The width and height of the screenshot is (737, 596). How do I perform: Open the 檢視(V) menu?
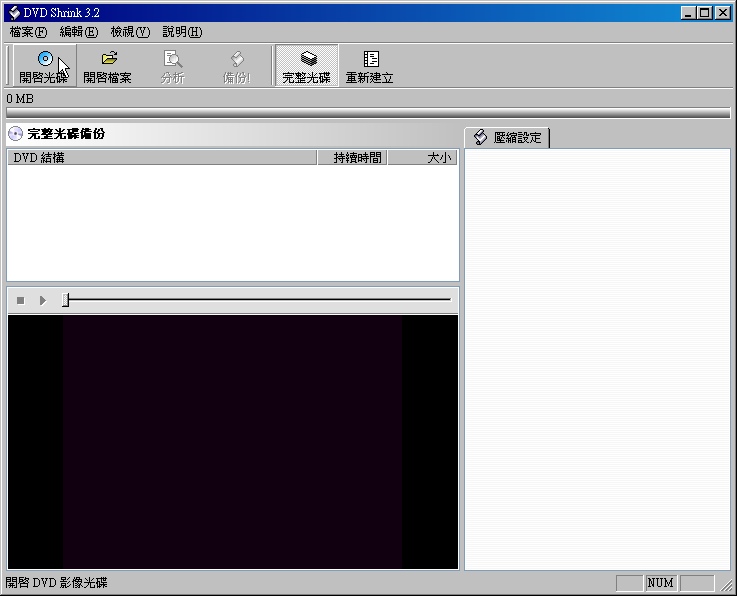(x=130, y=32)
